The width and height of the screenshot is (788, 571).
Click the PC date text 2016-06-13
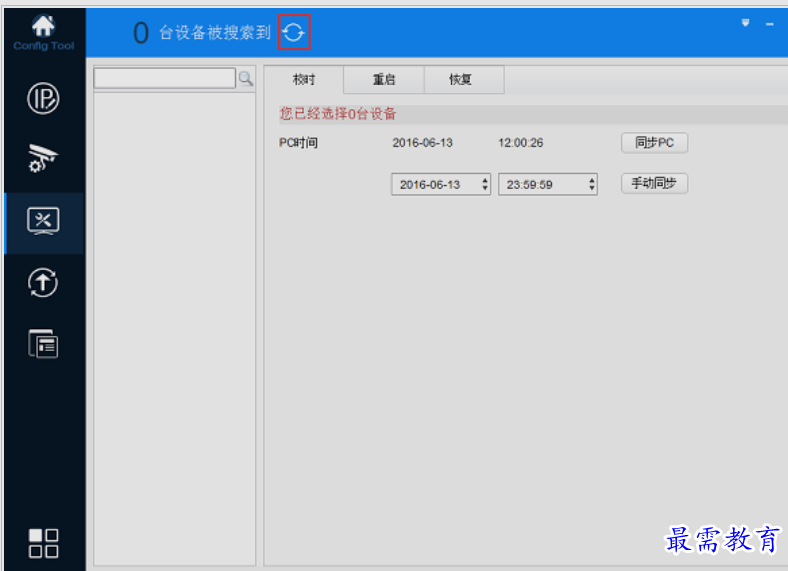click(422, 143)
